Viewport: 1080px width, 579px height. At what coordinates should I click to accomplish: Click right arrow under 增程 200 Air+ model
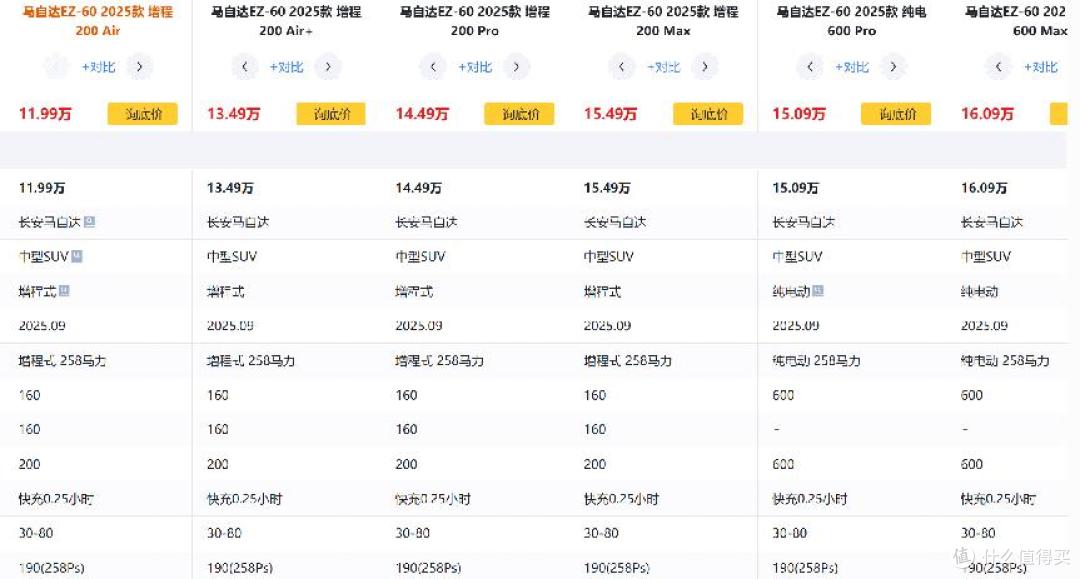pos(328,67)
